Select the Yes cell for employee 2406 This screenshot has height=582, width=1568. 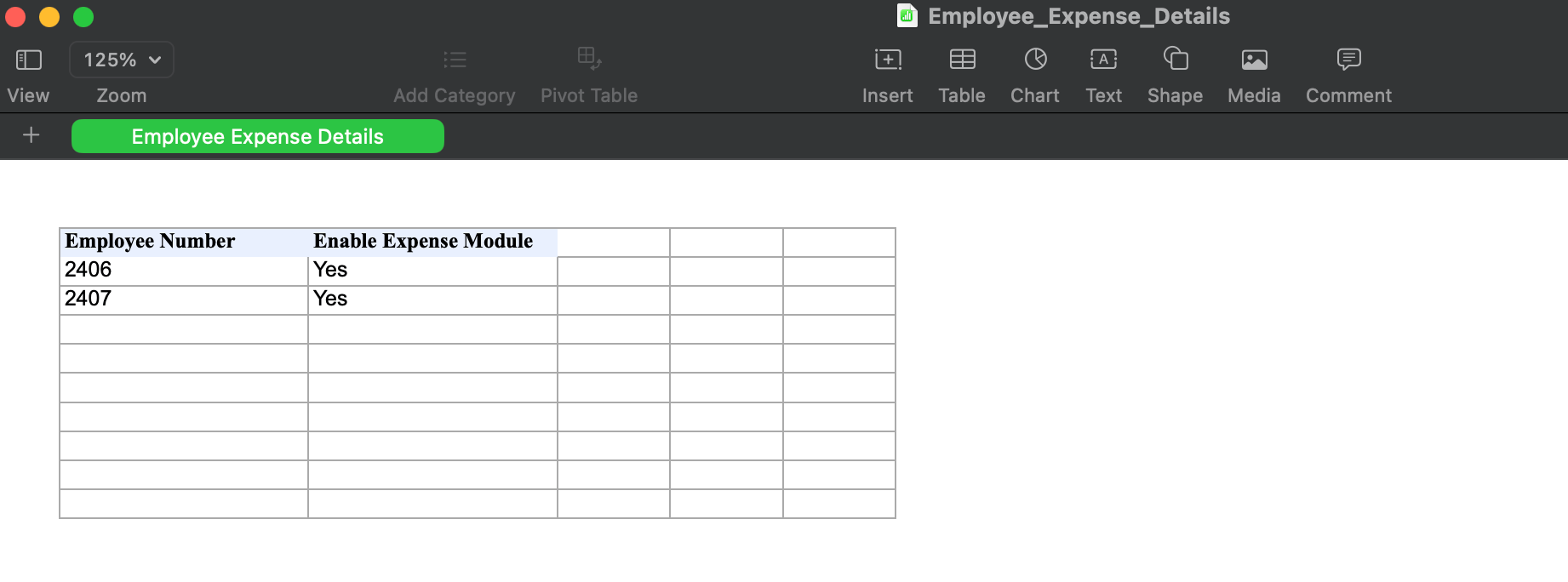pyautogui.click(x=432, y=271)
